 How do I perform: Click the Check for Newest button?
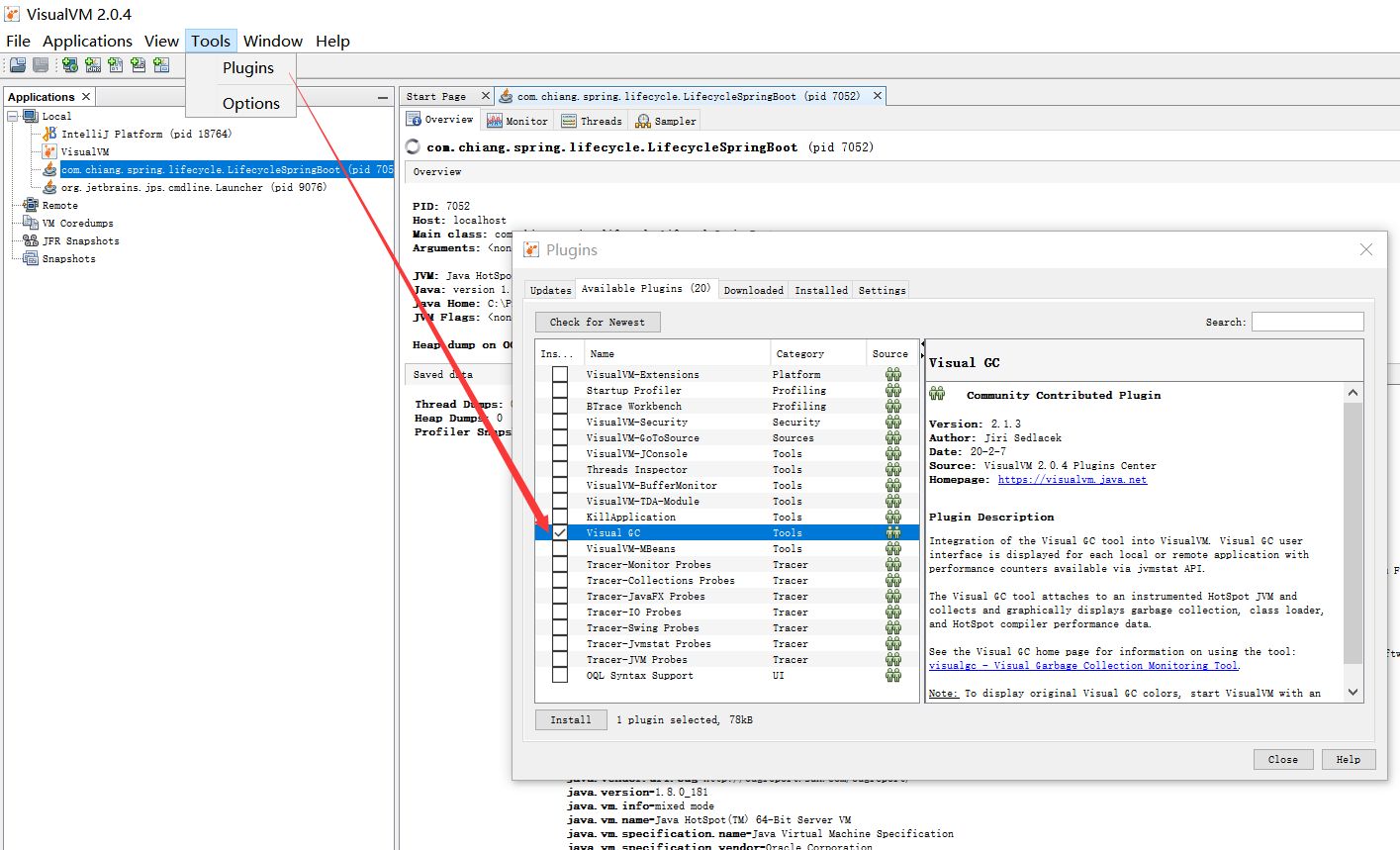[598, 322]
